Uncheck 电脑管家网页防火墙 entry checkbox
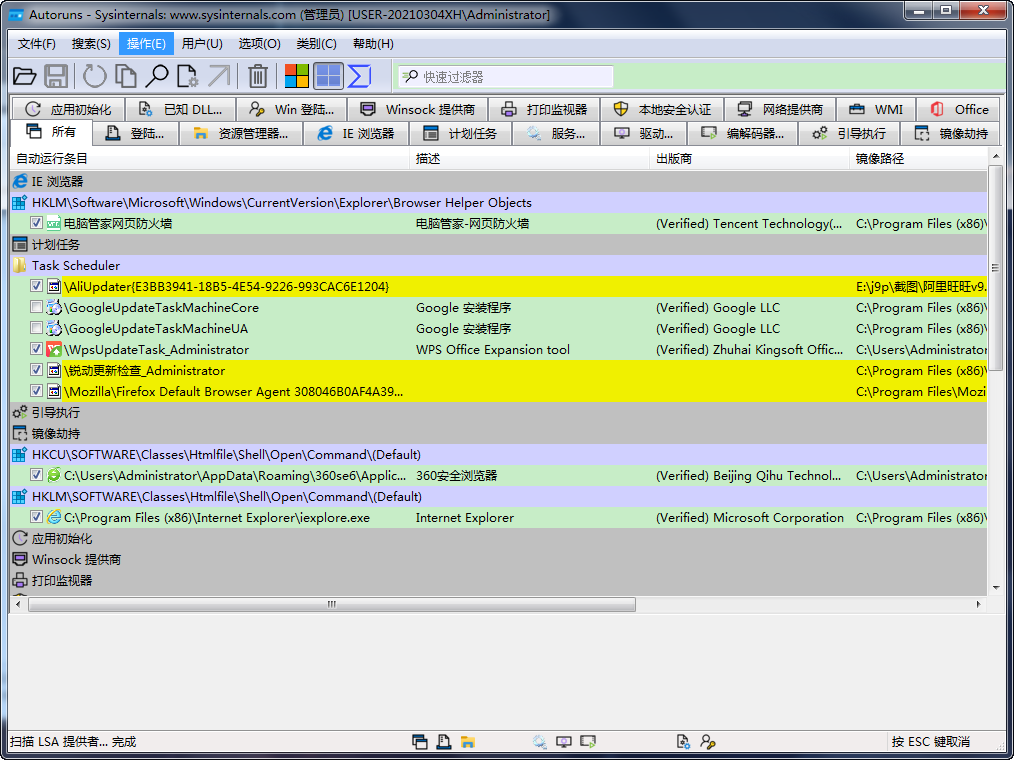 click(36, 223)
